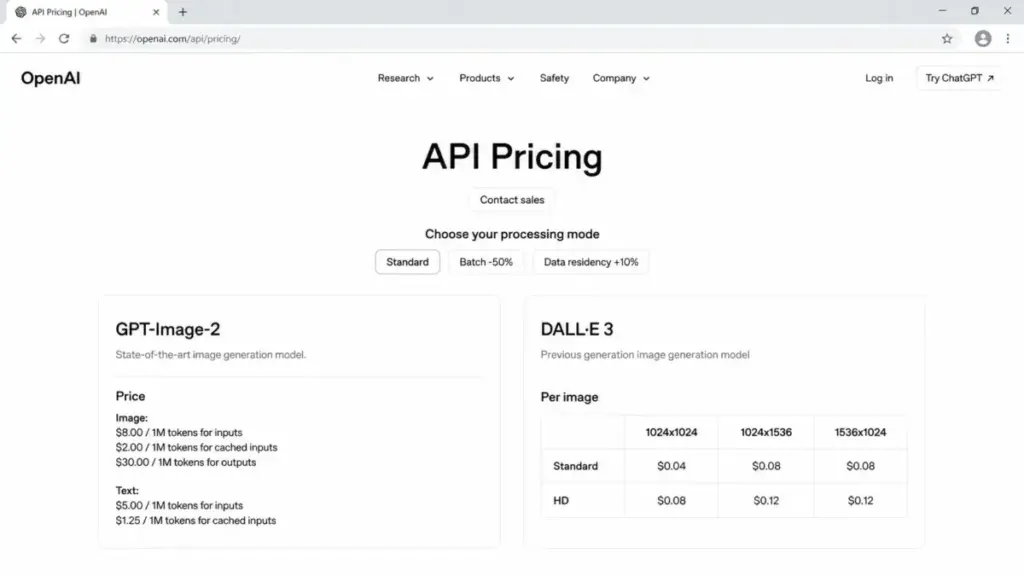
Task: Click the HD row label
Action: [561, 501]
